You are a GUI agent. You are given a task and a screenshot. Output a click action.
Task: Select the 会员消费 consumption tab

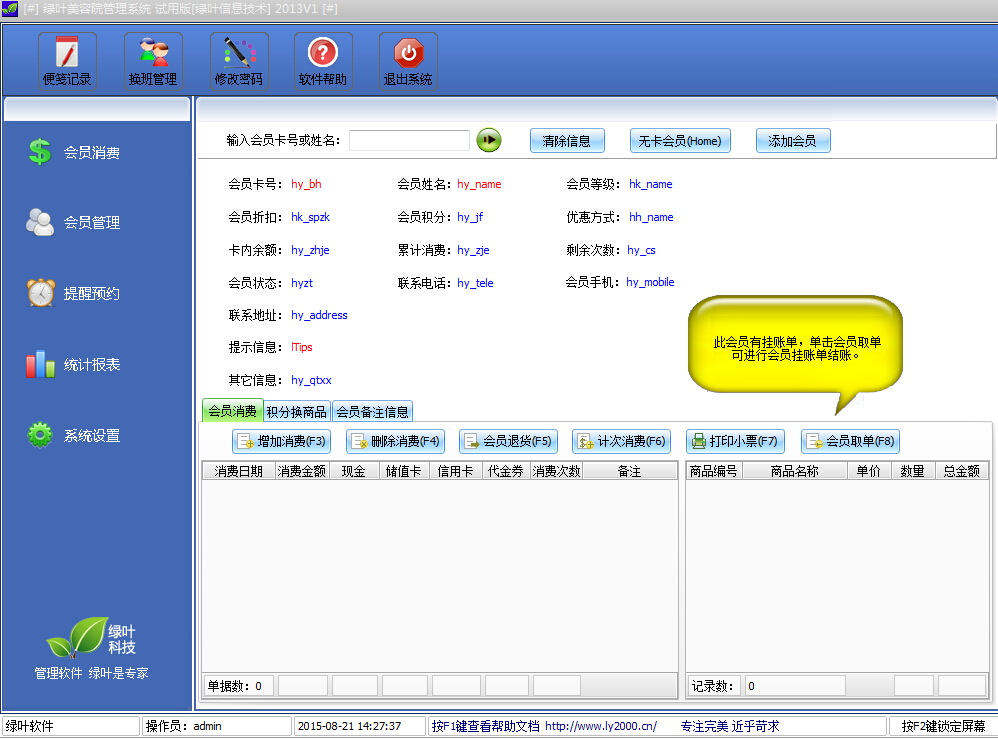click(x=231, y=410)
